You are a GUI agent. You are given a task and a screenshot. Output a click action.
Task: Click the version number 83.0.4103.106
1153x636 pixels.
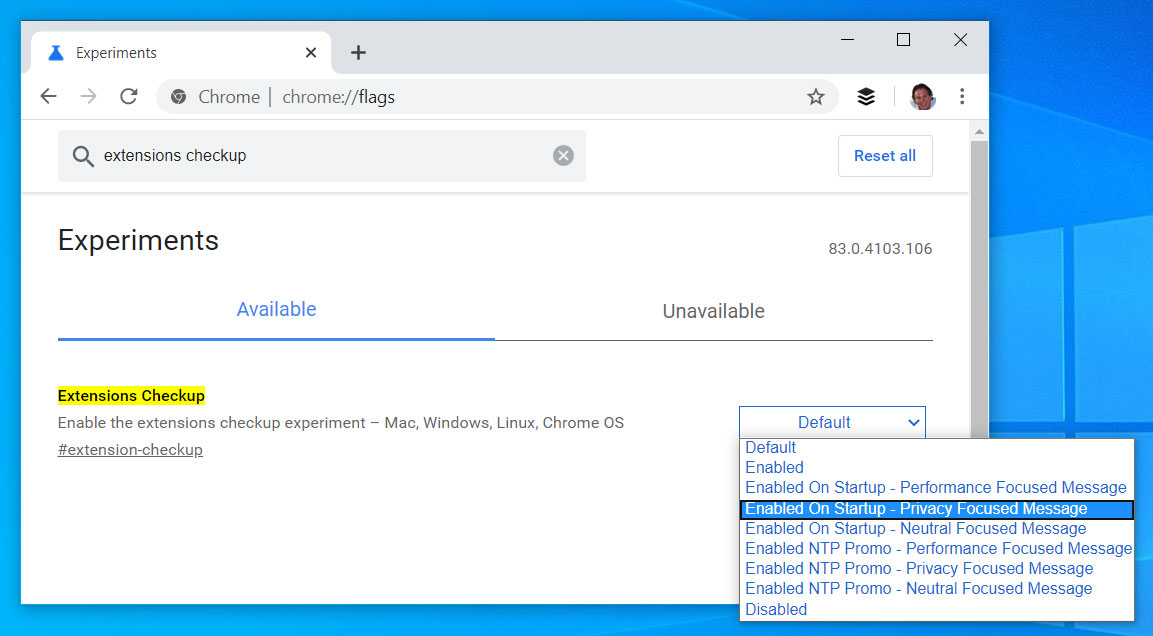point(880,249)
